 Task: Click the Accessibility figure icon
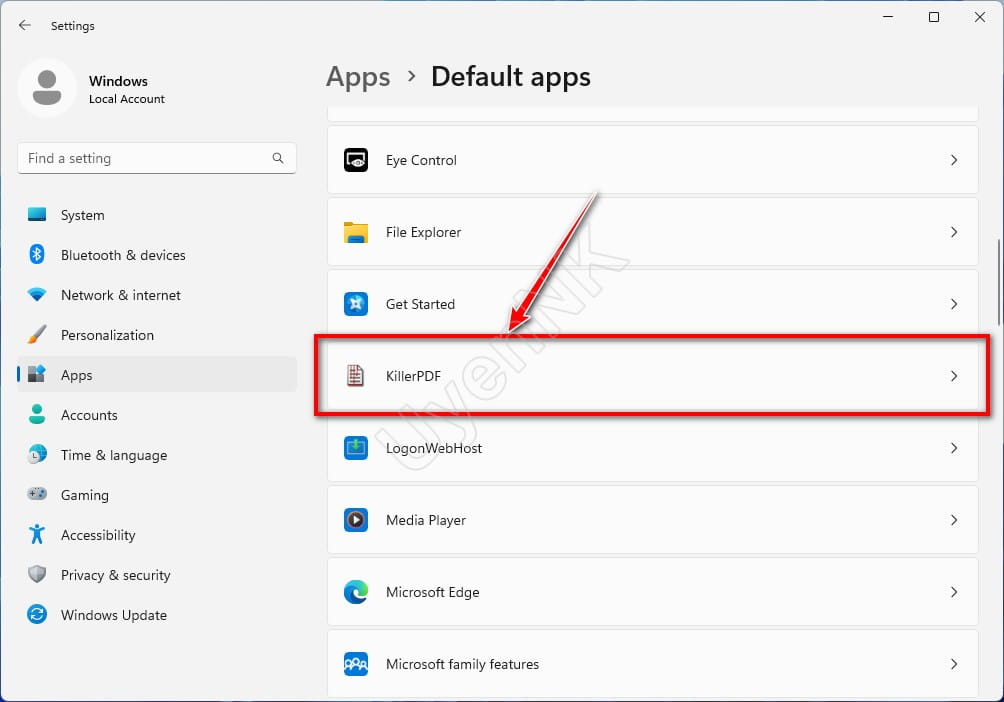coord(37,534)
